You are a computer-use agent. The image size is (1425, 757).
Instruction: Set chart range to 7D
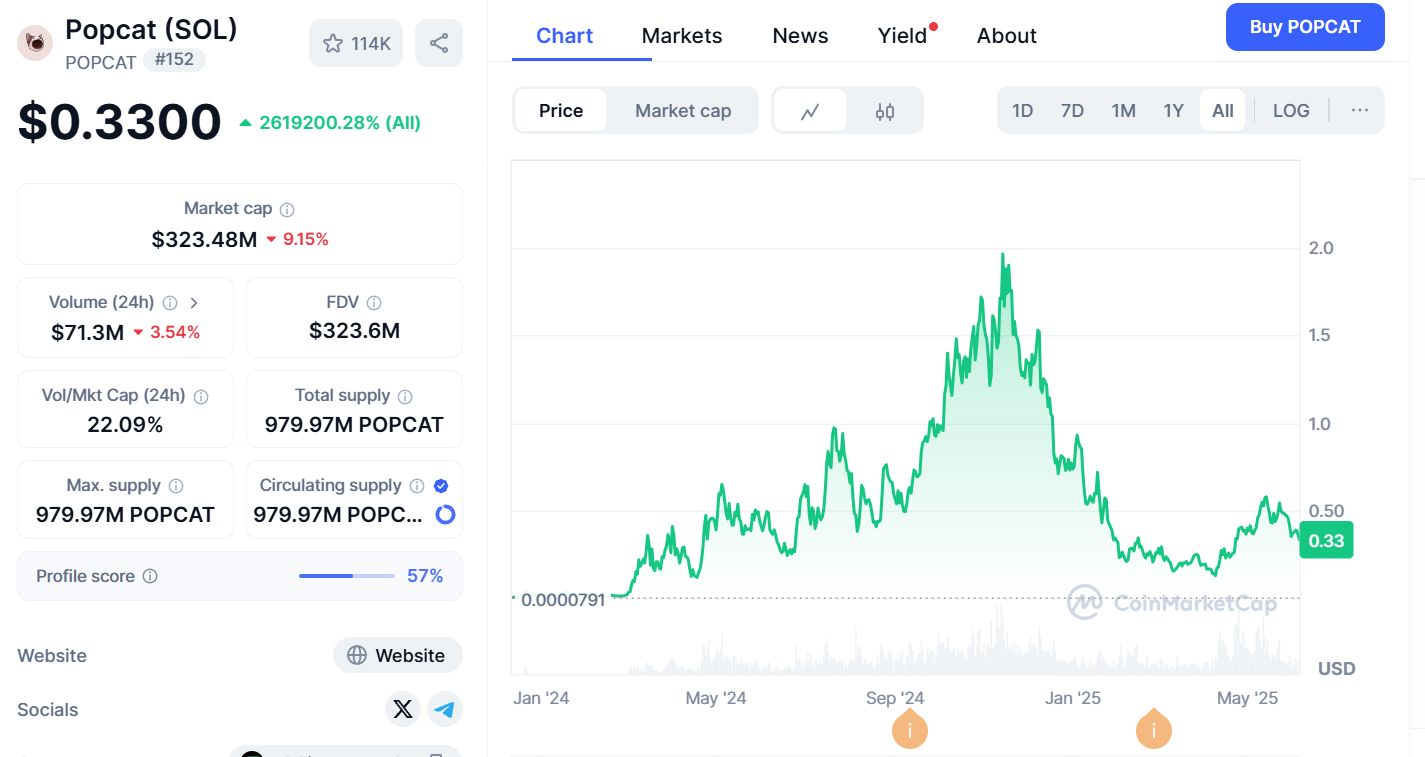[1072, 110]
